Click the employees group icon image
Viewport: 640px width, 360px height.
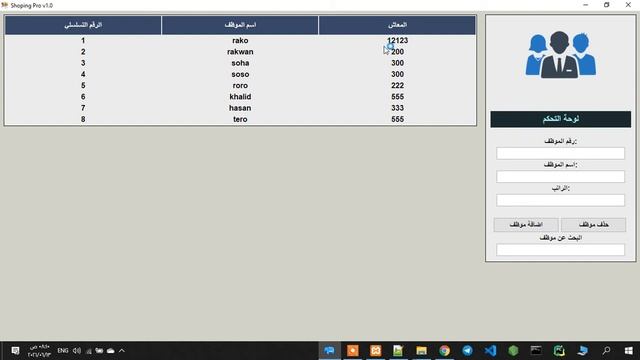[560, 55]
